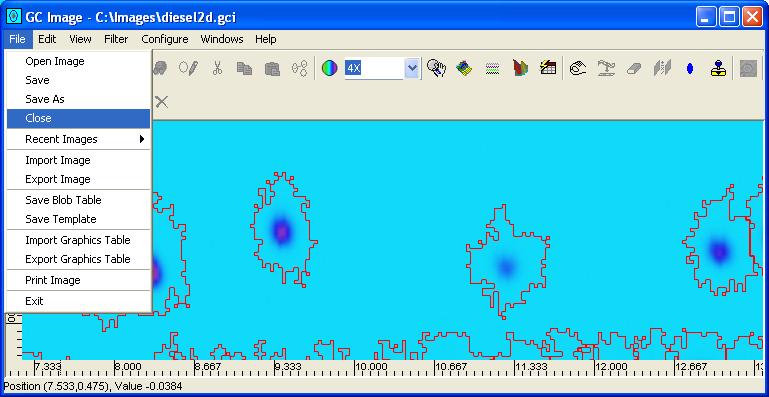Open the Filter menu
The width and height of the screenshot is (769, 397).
pyautogui.click(x=116, y=39)
